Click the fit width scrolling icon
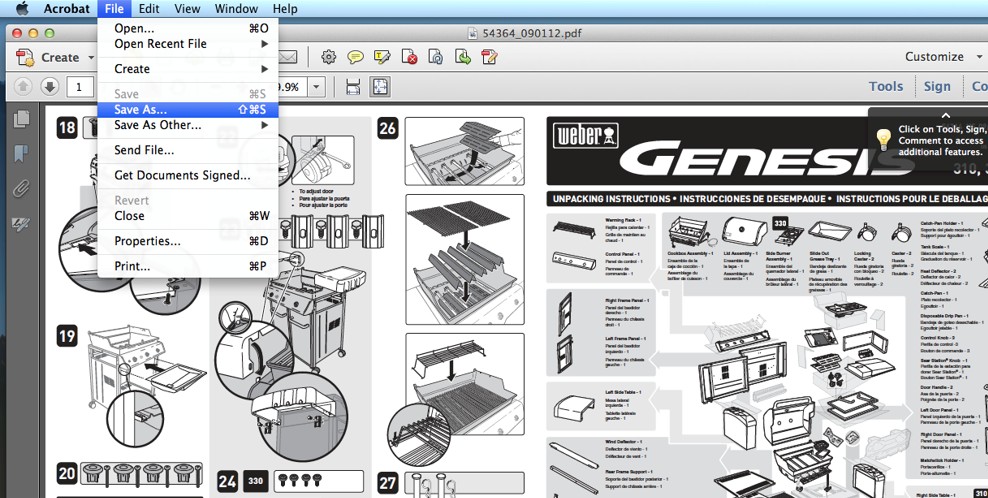 (x=353, y=86)
